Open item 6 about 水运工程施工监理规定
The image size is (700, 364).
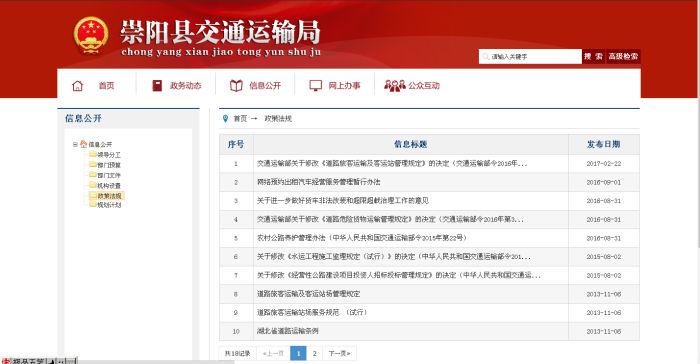(393, 256)
